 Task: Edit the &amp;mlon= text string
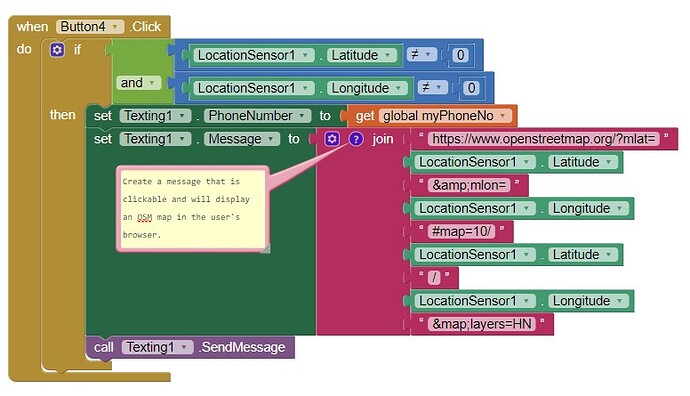pos(469,185)
